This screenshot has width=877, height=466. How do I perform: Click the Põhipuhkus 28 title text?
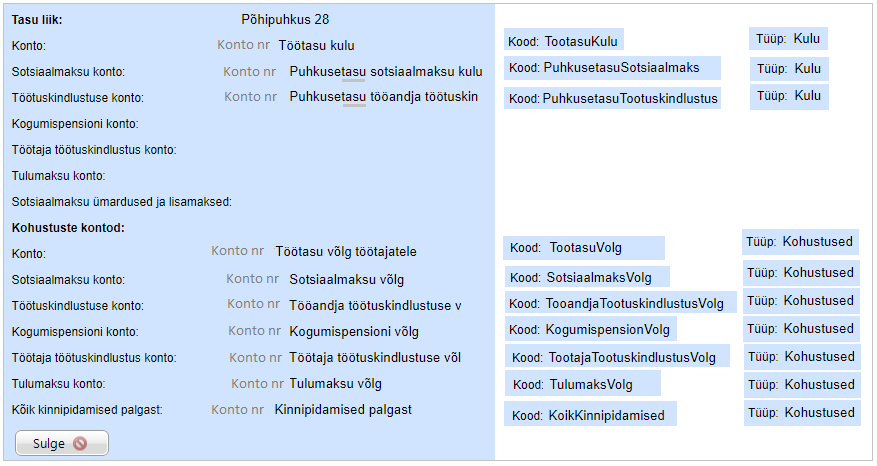(x=285, y=19)
